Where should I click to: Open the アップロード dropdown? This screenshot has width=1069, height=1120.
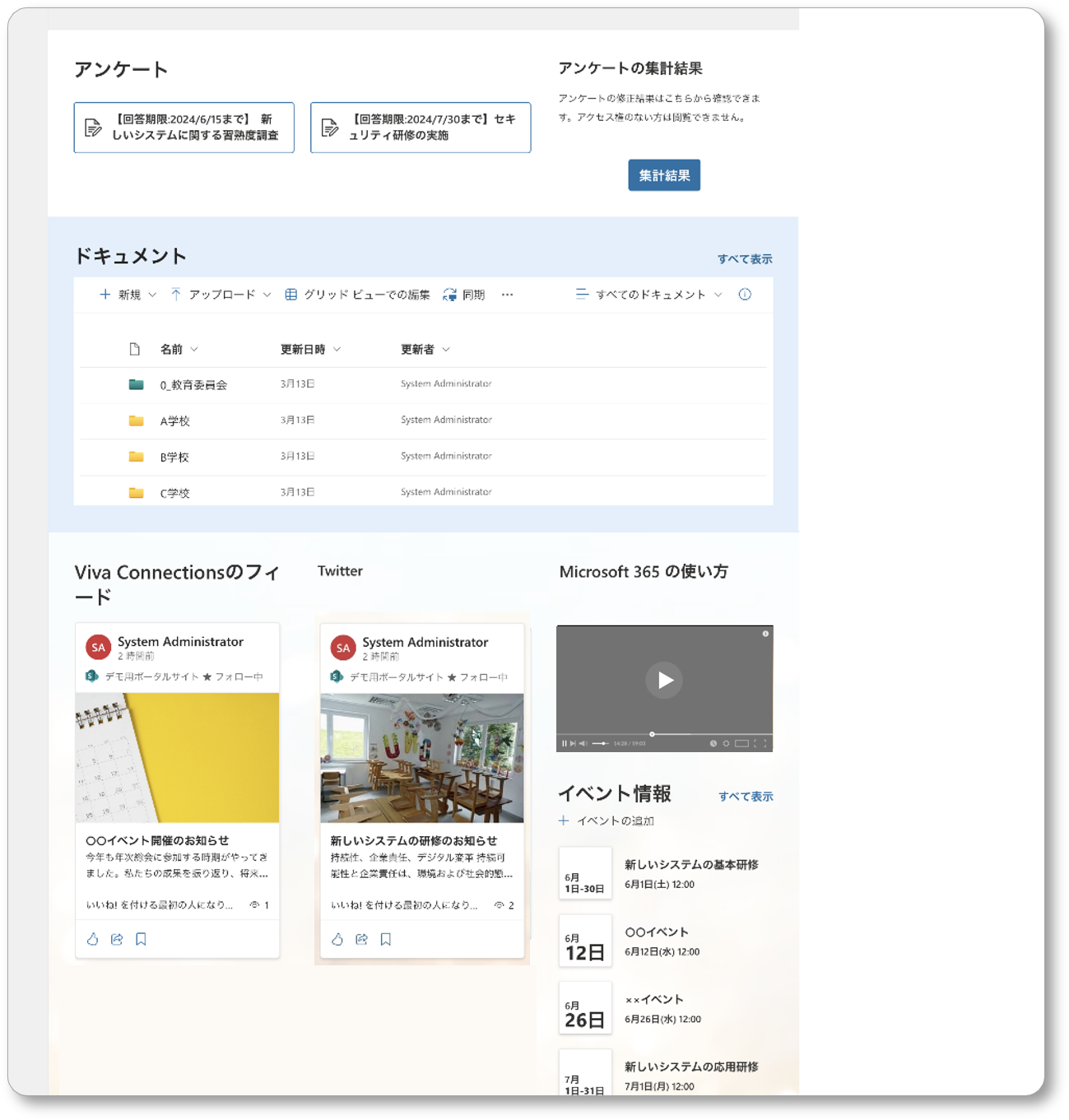click(221, 295)
